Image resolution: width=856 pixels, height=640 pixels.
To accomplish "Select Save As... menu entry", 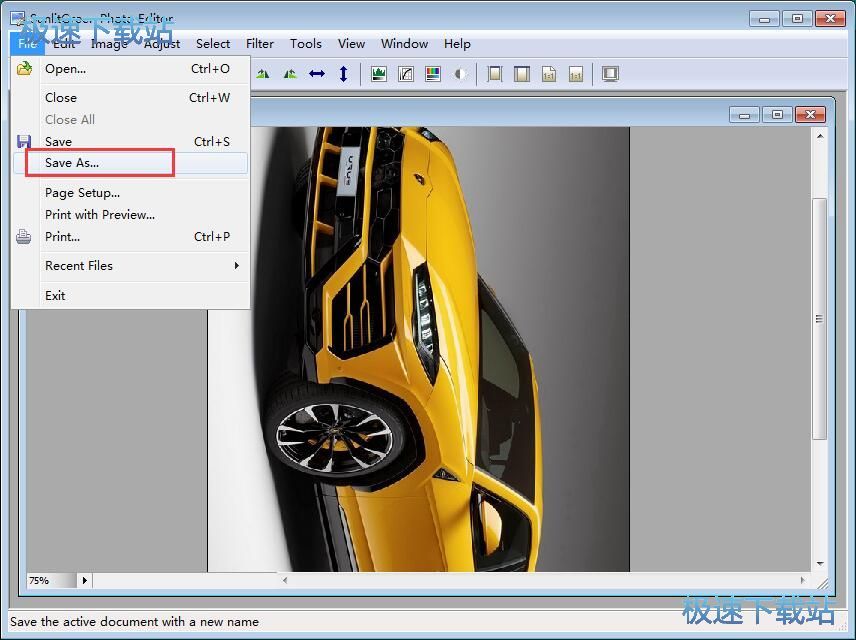I will click(130, 163).
